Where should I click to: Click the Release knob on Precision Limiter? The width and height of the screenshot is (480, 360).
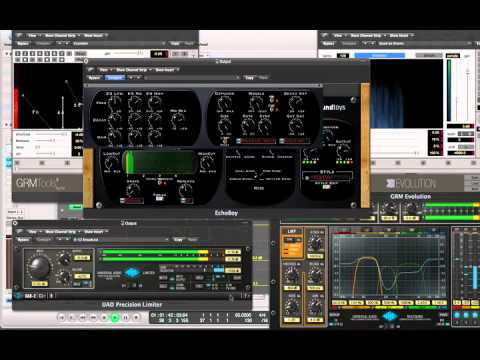pos(64,276)
